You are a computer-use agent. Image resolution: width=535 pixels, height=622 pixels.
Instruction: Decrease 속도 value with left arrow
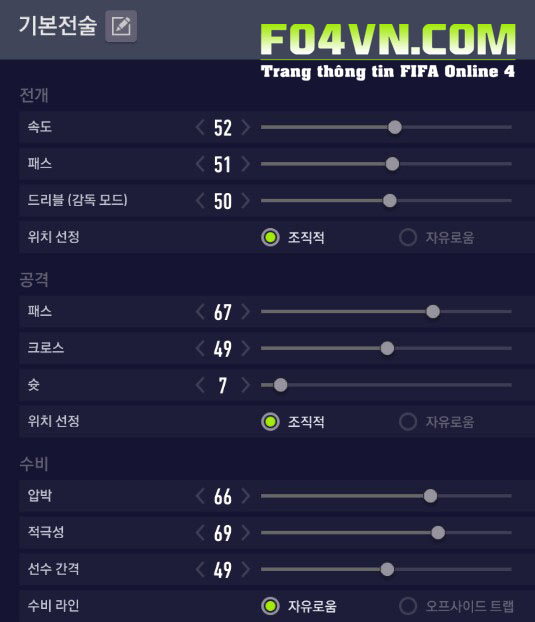tap(200, 127)
